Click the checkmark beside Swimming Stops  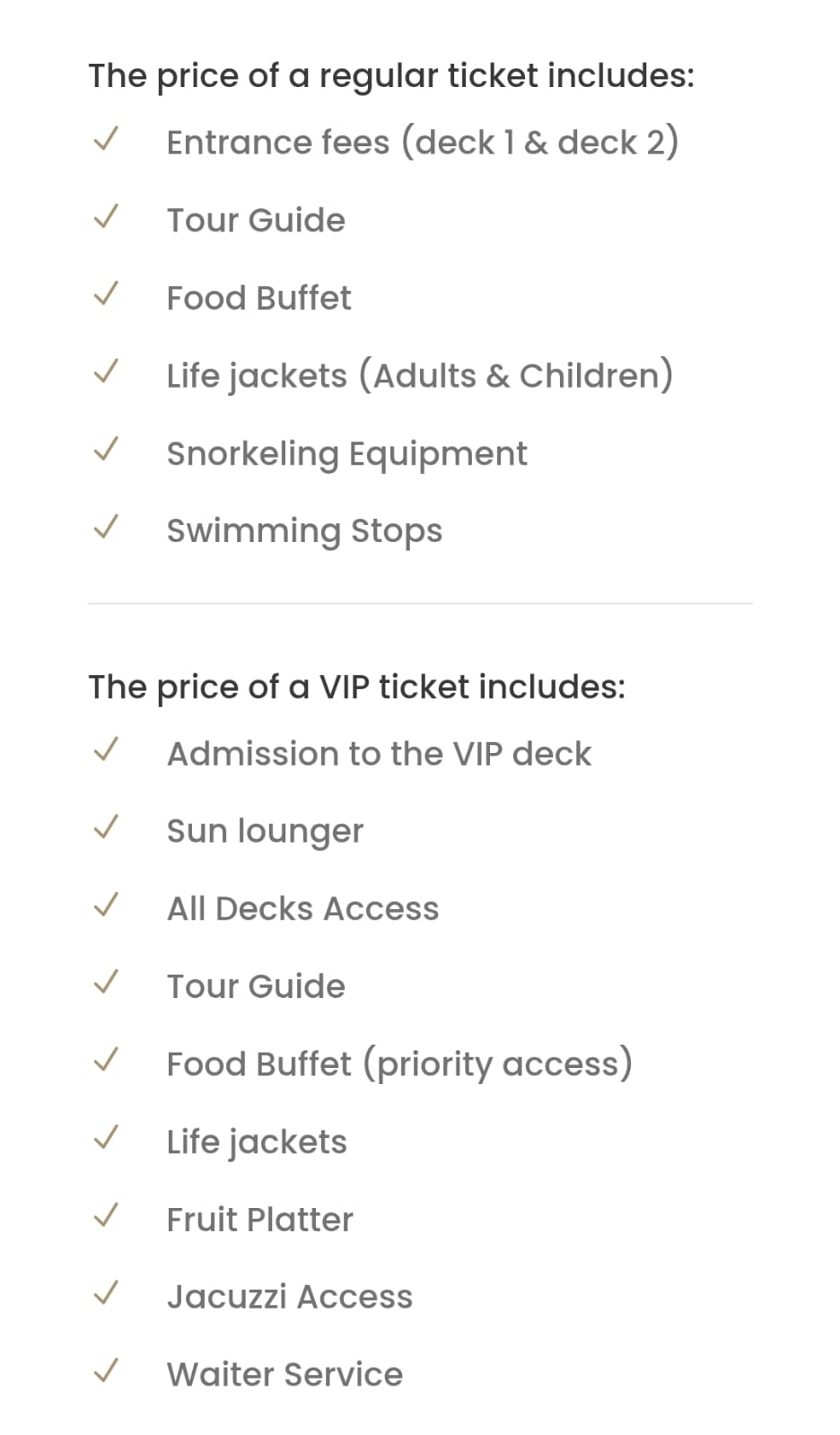pyautogui.click(x=106, y=528)
